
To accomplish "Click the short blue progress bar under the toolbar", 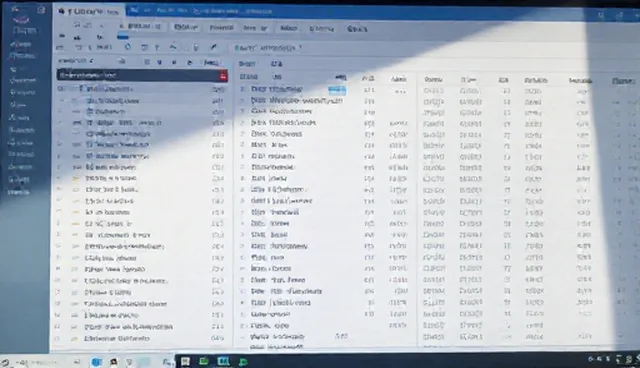I will pos(123,37).
